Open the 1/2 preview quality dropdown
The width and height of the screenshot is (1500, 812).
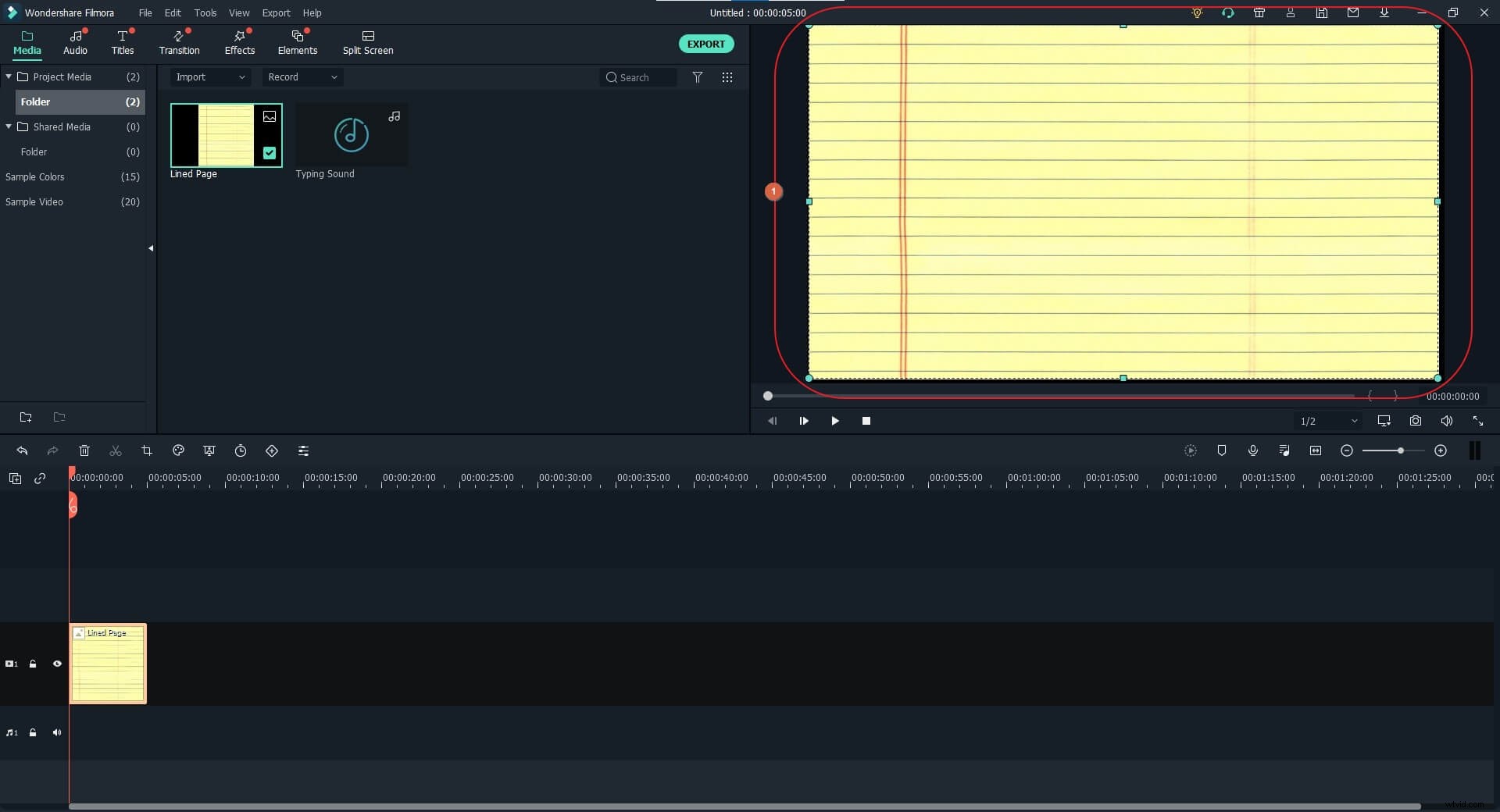click(1328, 421)
